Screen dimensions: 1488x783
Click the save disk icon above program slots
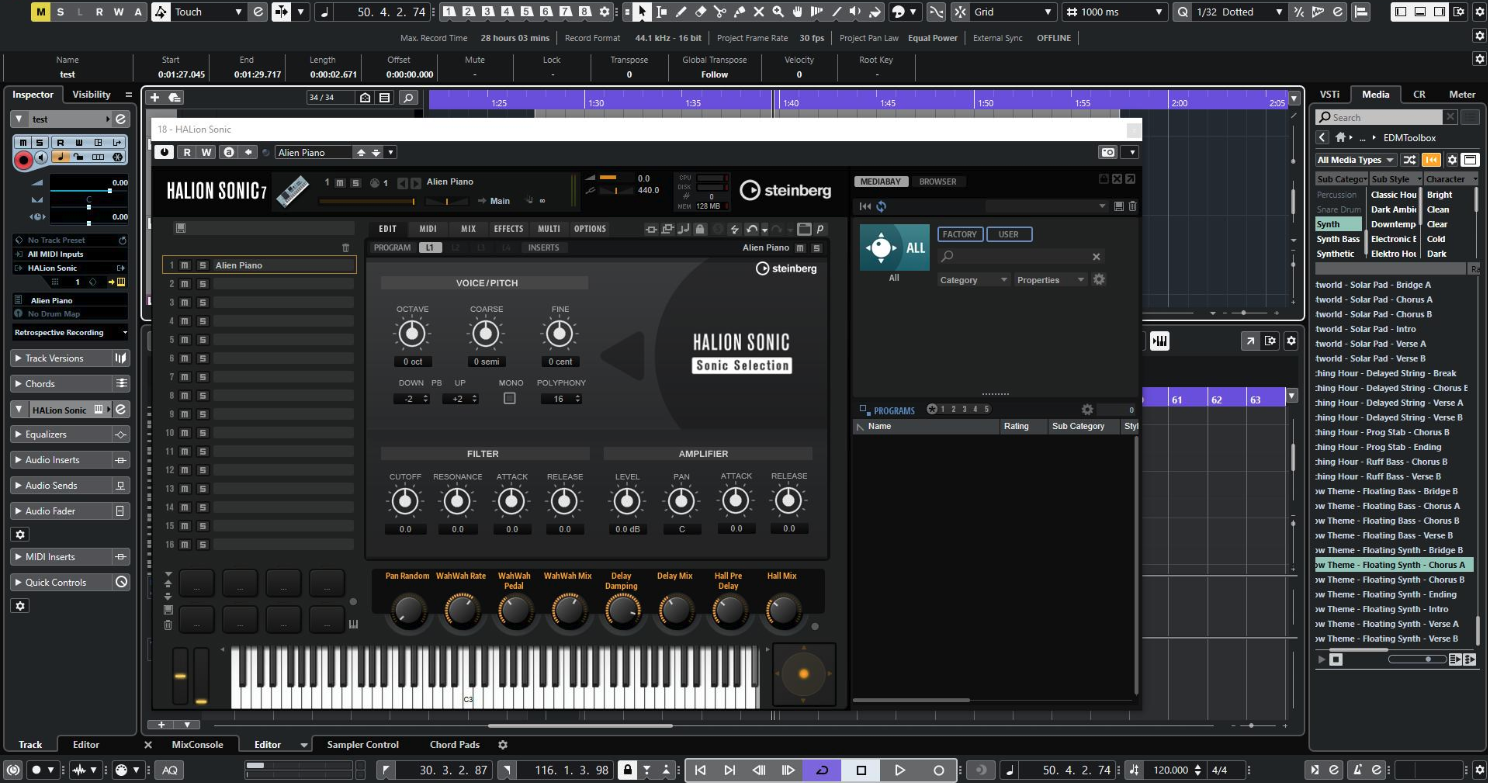point(180,228)
